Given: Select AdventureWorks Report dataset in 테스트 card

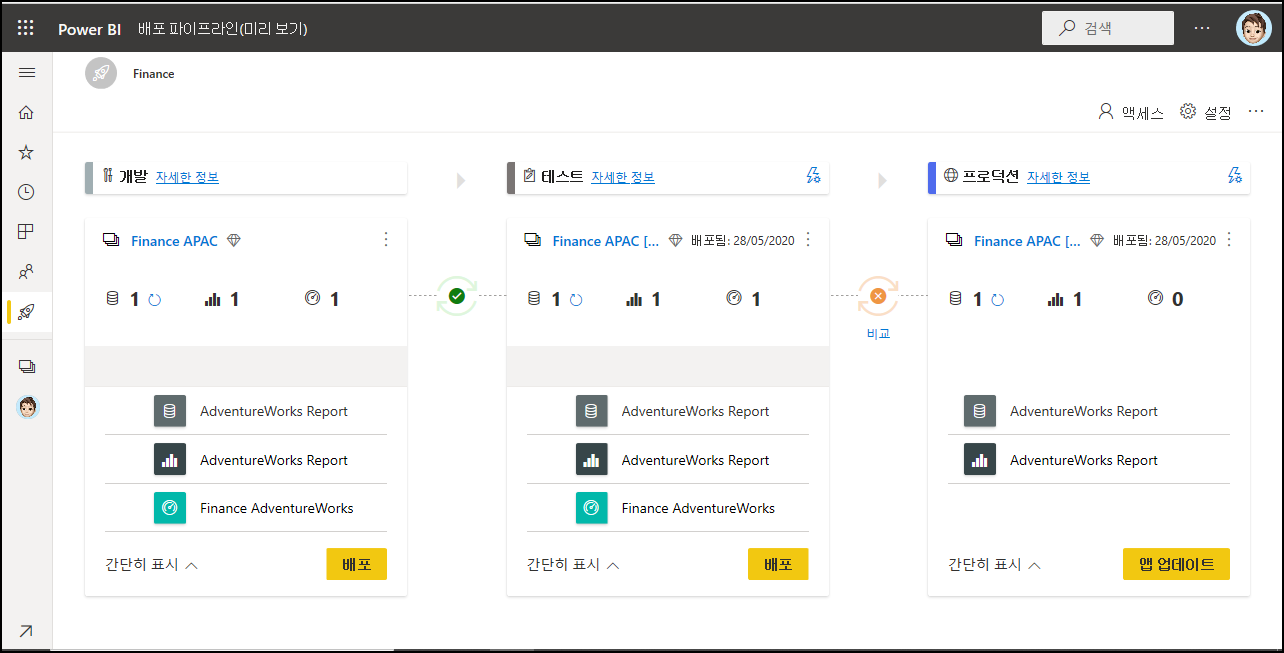Looking at the screenshot, I should pos(667,411).
